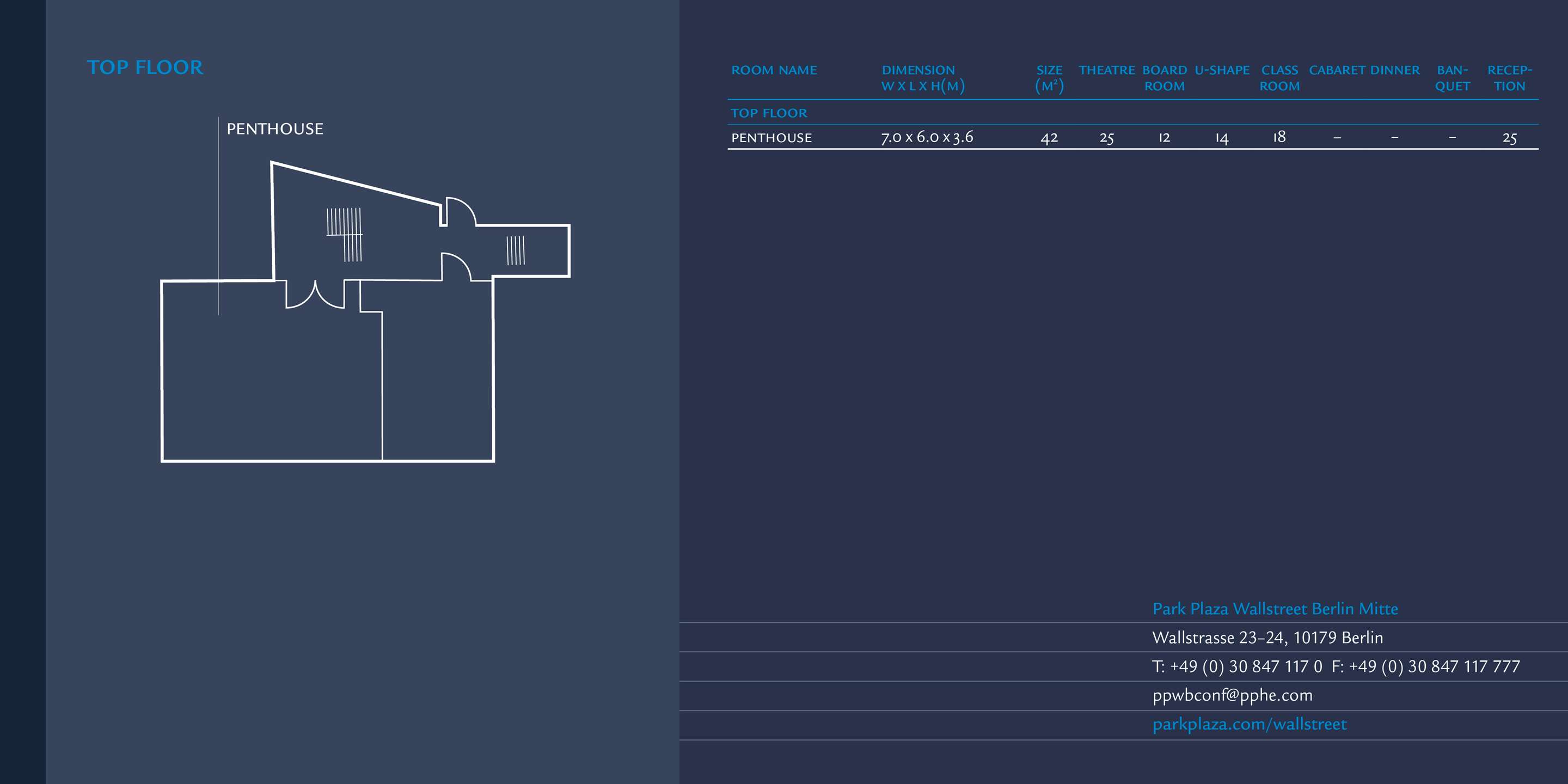The image size is (1568, 784).
Task: Click the BOARD ROOM column header
Action: tap(1165, 78)
